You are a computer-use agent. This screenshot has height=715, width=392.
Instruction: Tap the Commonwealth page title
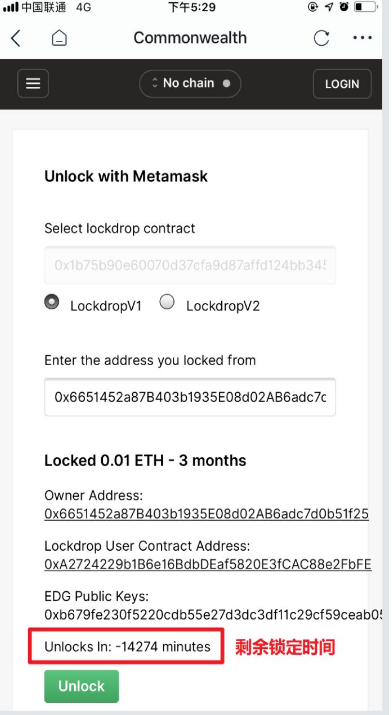click(x=190, y=38)
